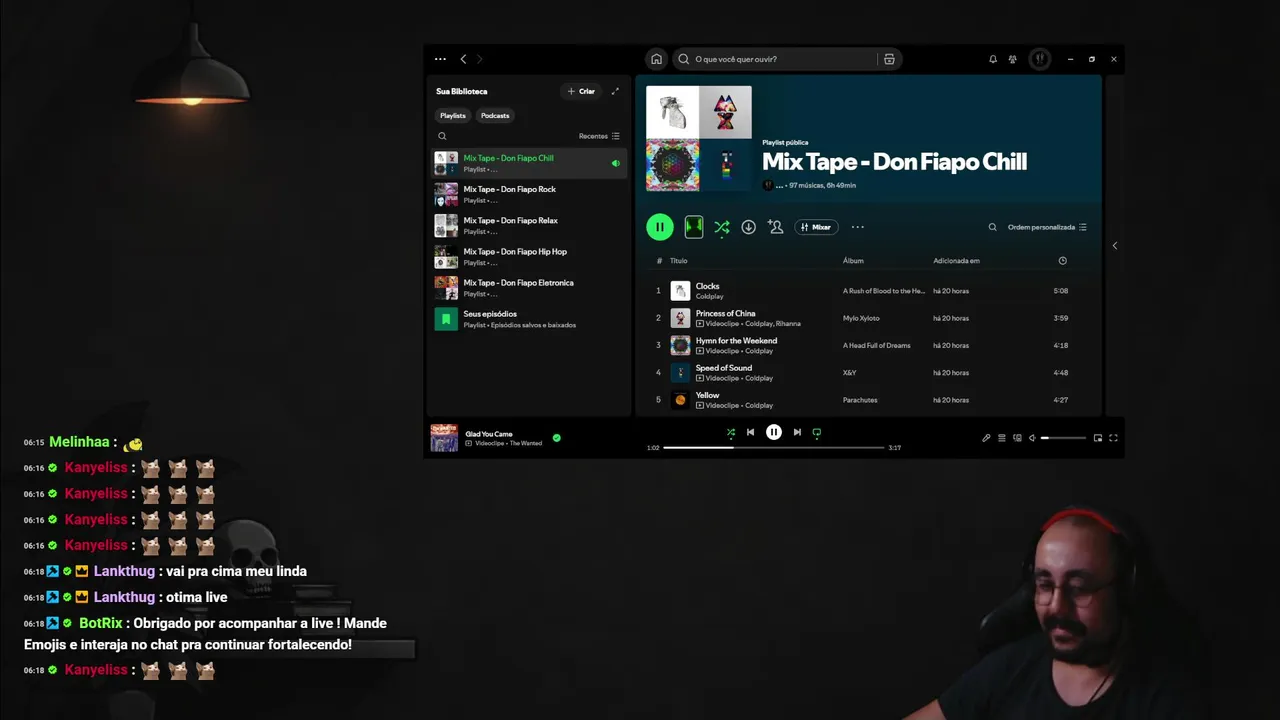Open the queue icon in player
Image resolution: width=1280 pixels, height=720 pixels.
pos(1002,438)
